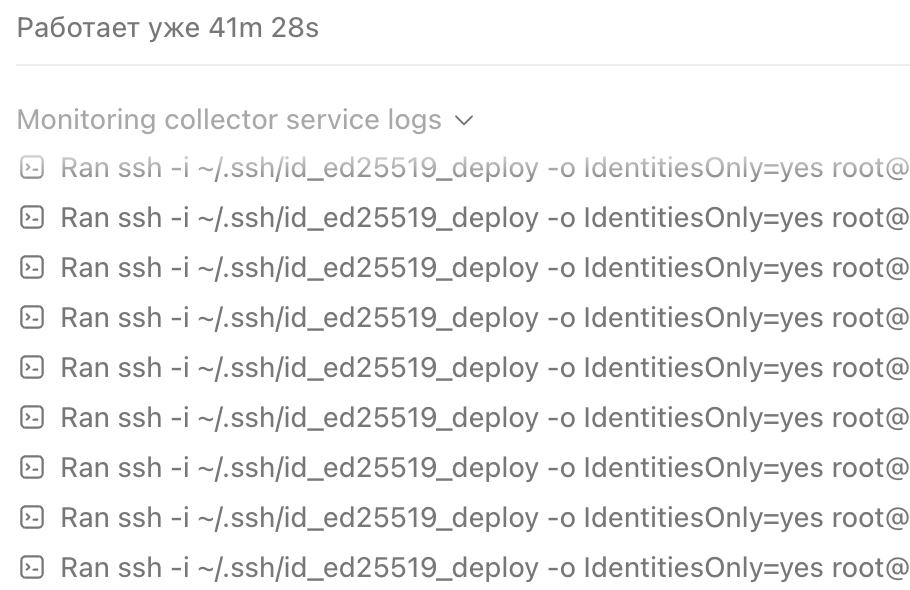Click the terminal icon of the sixth ssh command
910x590 pixels.
pos(32,417)
